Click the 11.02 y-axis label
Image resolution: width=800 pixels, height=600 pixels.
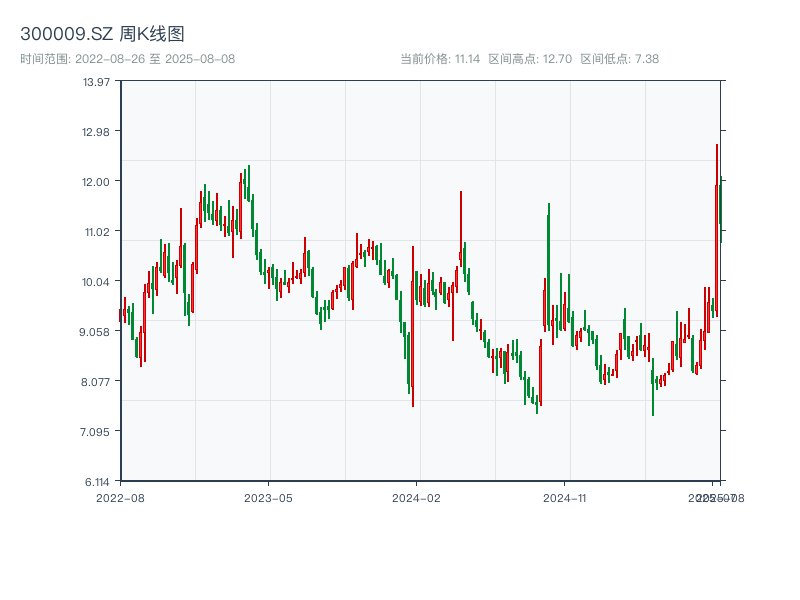(96, 231)
